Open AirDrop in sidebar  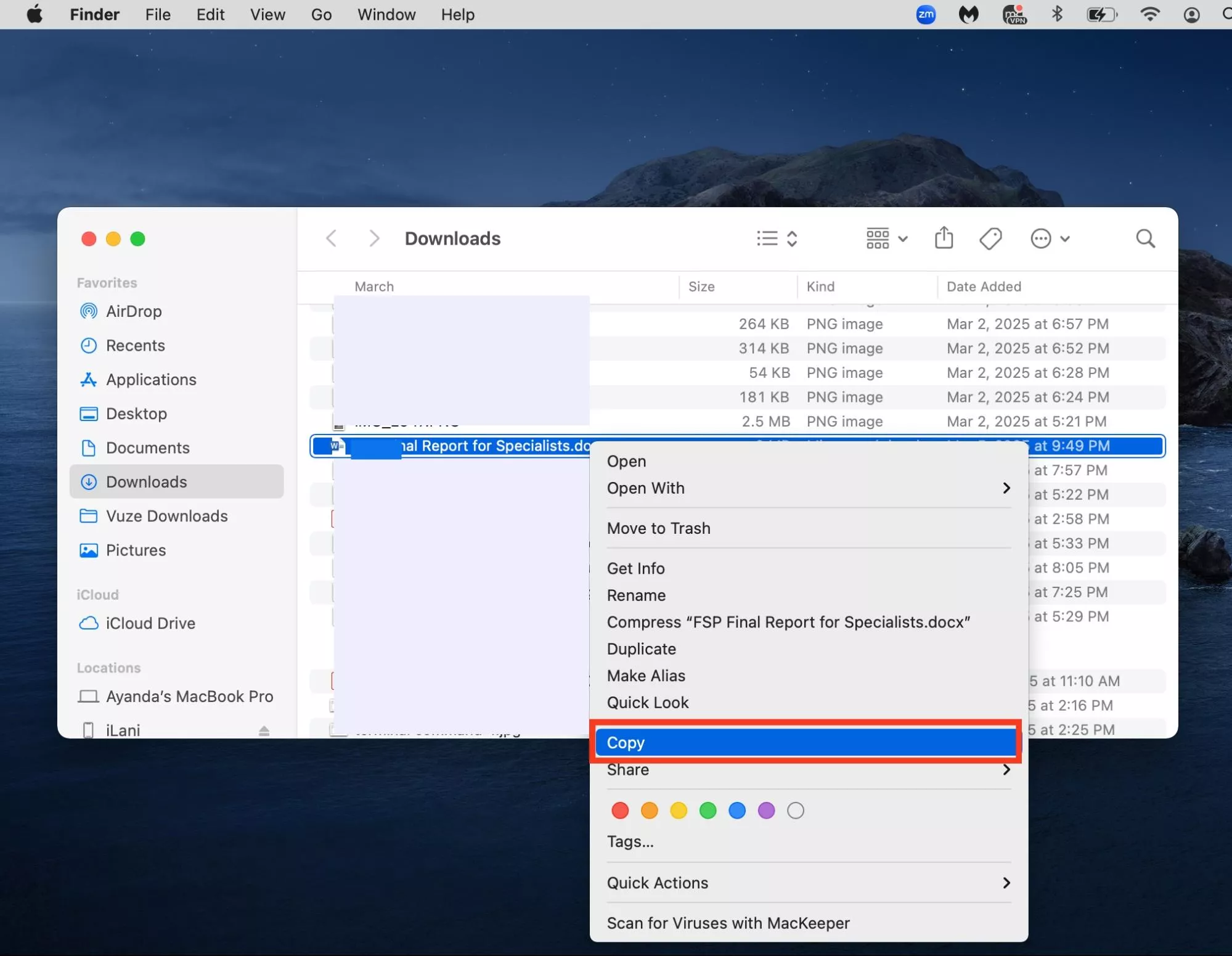point(134,311)
